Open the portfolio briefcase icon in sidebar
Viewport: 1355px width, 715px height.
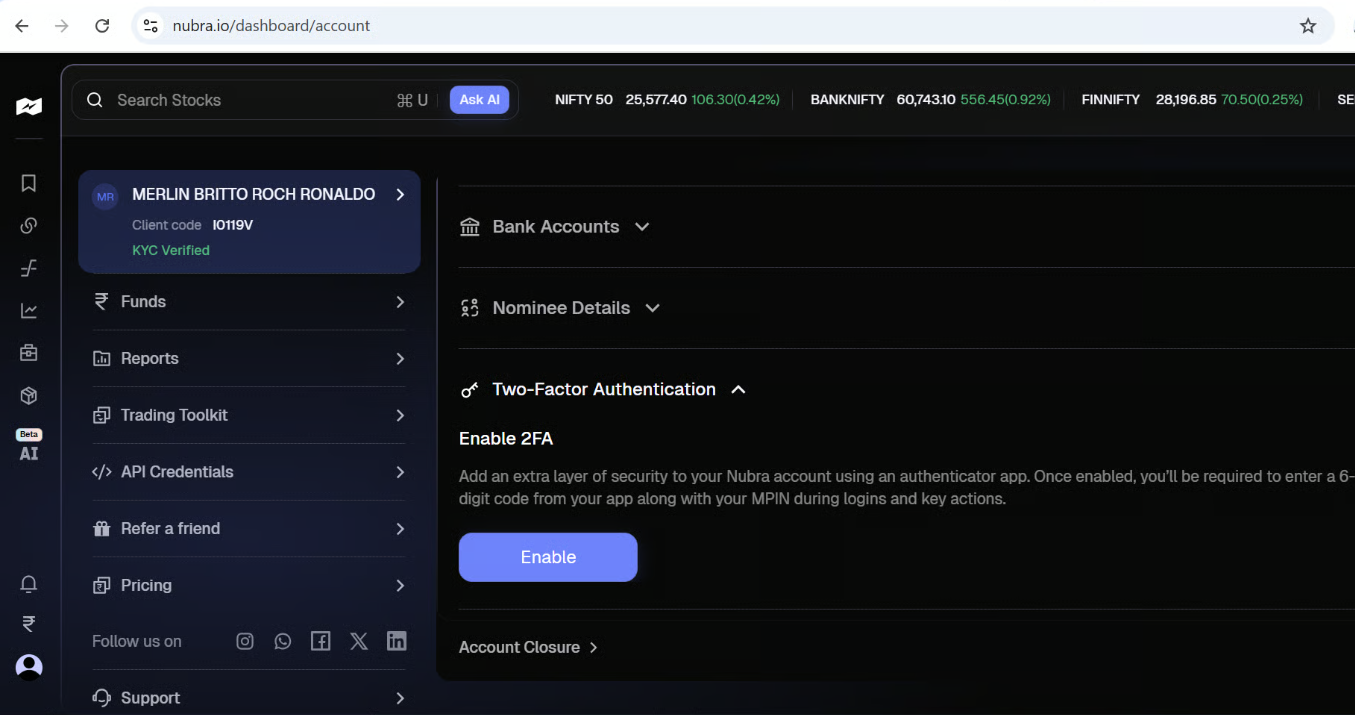[x=29, y=353]
